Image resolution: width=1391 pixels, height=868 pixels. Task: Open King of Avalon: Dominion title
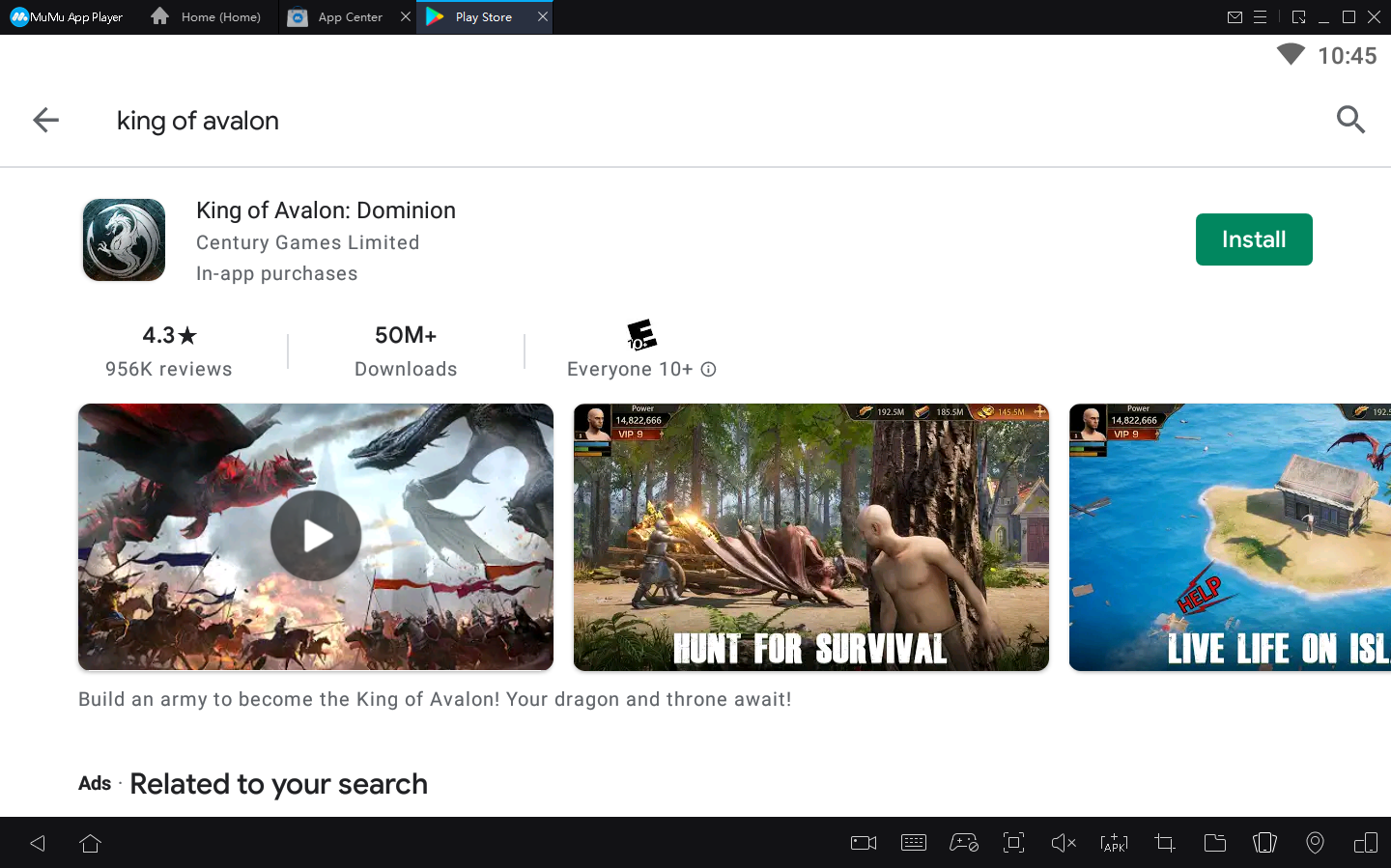pyautogui.click(x=326, y=210)
